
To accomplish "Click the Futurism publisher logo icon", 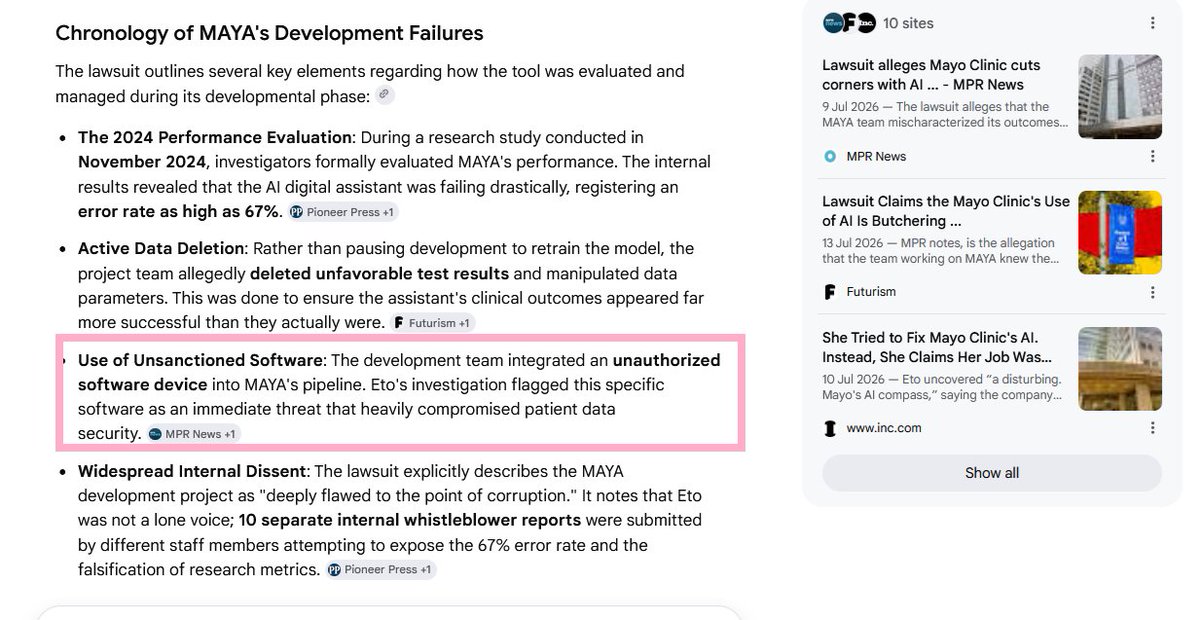I will (829, 292).
